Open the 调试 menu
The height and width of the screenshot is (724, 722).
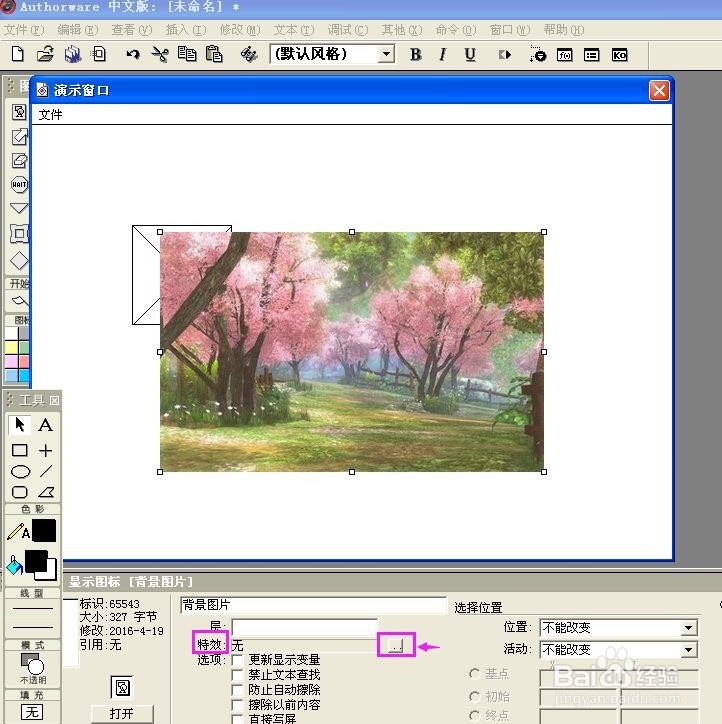[348, 30]
